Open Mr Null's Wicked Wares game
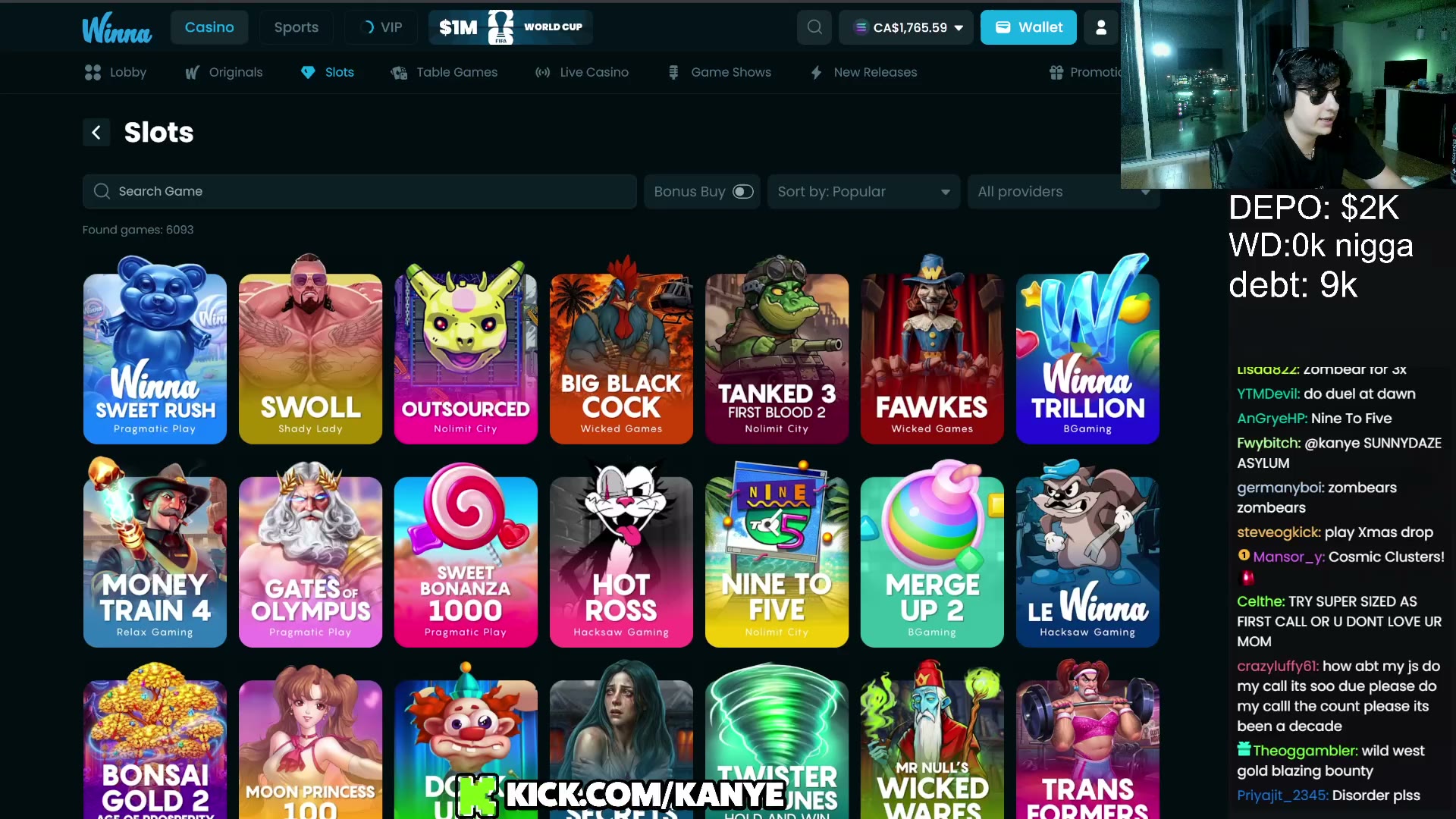 coord(932,740)
